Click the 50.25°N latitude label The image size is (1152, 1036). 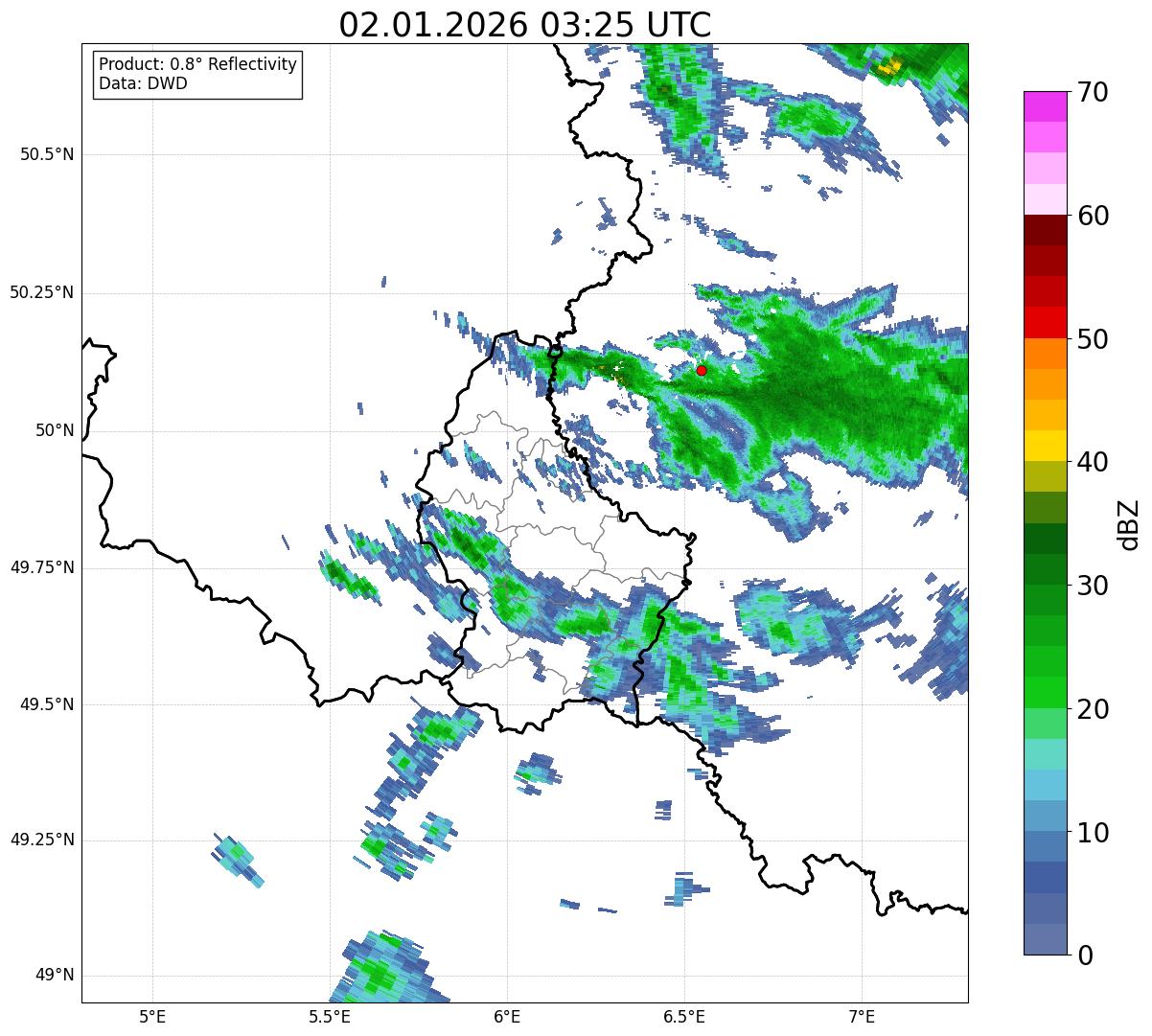point(42,292)
